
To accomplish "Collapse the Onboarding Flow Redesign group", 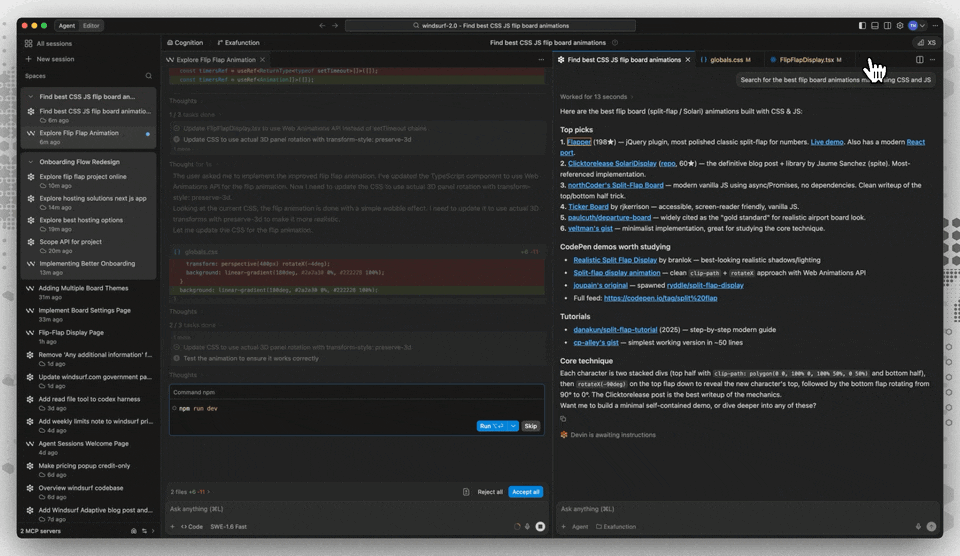I will (x=31, y=162).
